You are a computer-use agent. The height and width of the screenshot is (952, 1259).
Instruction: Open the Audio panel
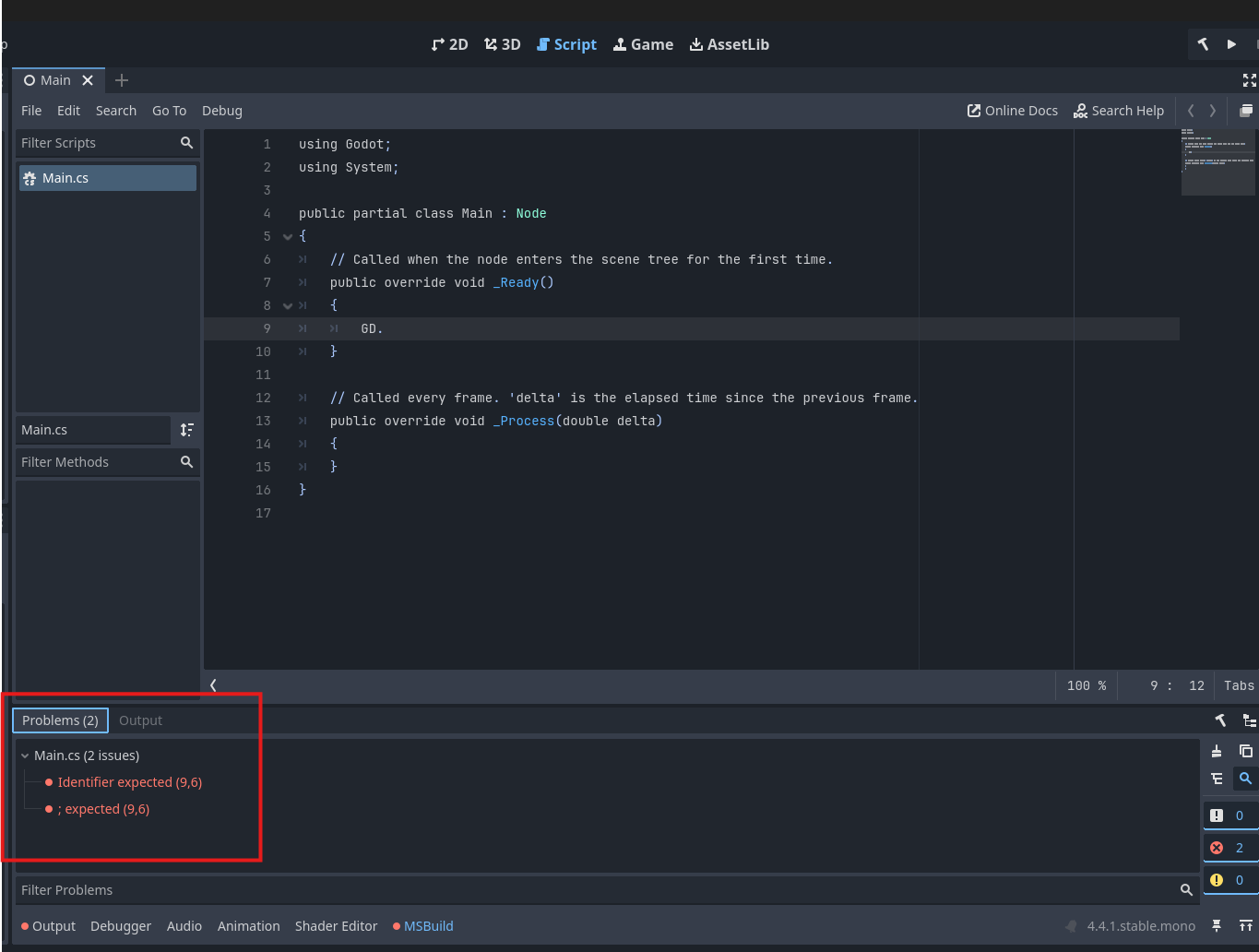[x=184, y=926]
